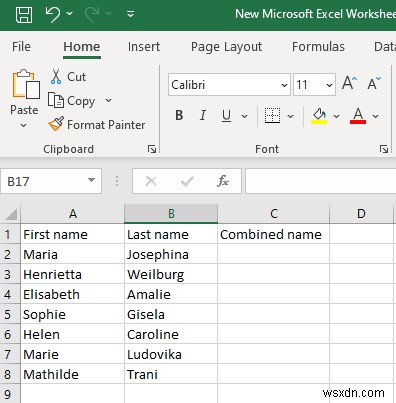Apply yellow Fill Color bucket

point(319,116)
